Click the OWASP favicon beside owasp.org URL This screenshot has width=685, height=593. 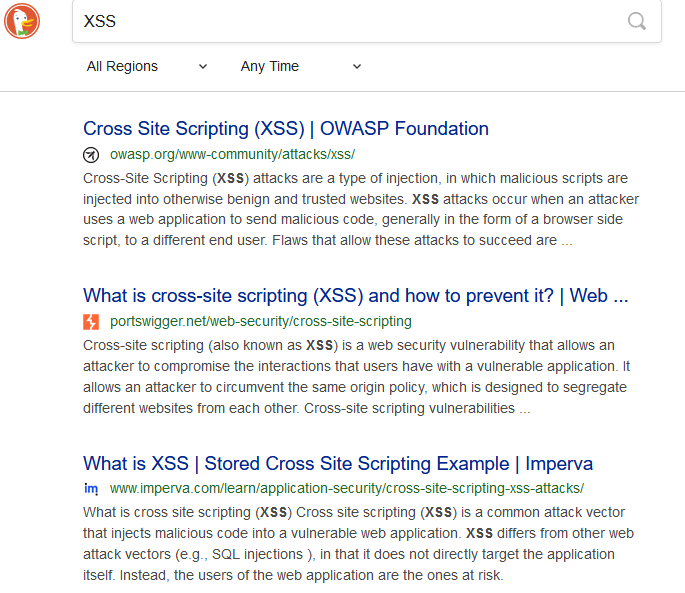(x=91, y=155)
